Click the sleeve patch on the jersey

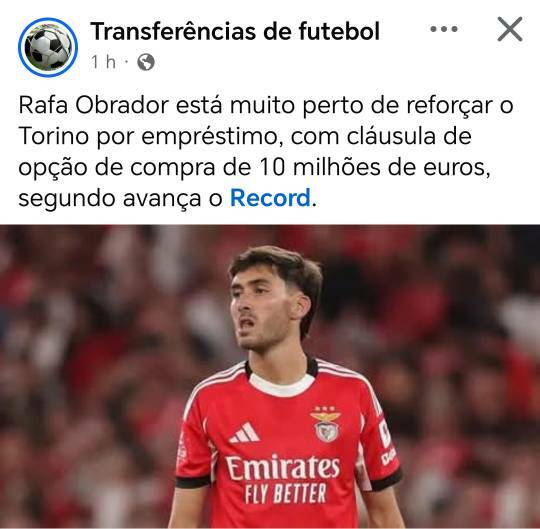(x=387, y=442)
